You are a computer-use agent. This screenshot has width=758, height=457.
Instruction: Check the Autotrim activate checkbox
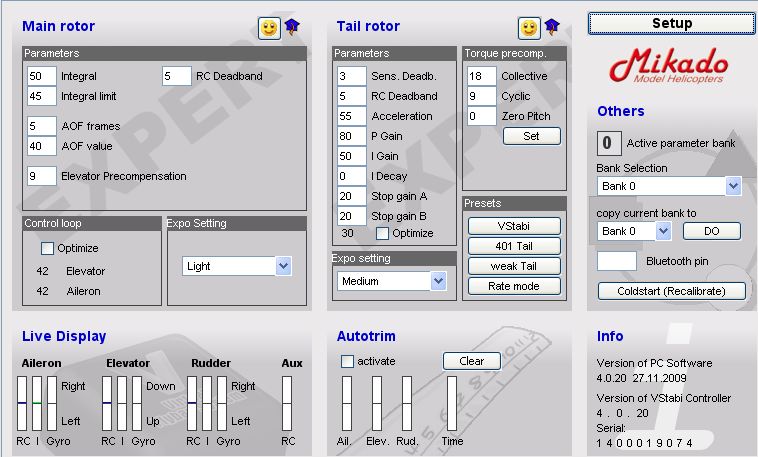click(348, 361)
